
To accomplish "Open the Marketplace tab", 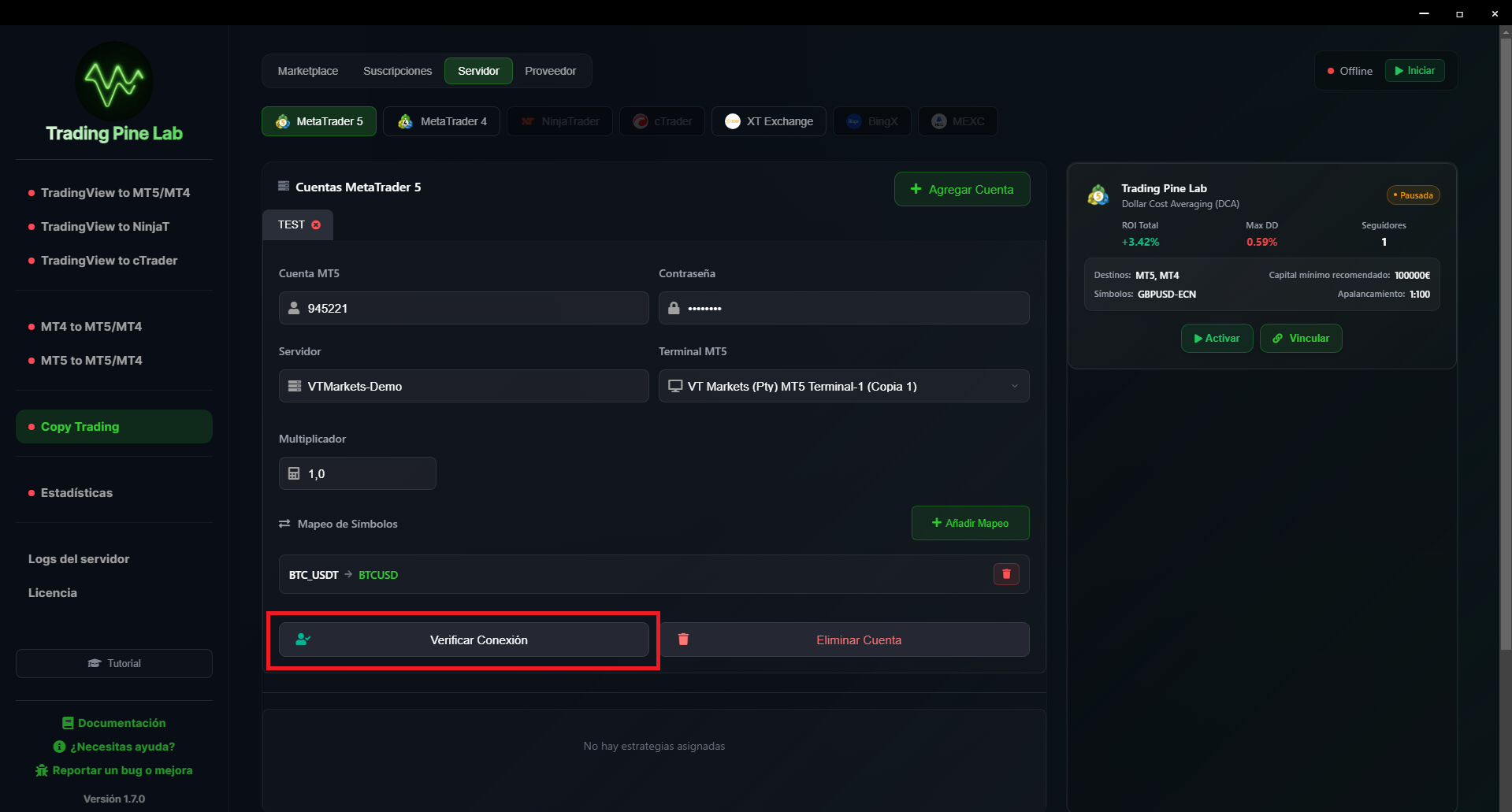I will click(307, 71).
